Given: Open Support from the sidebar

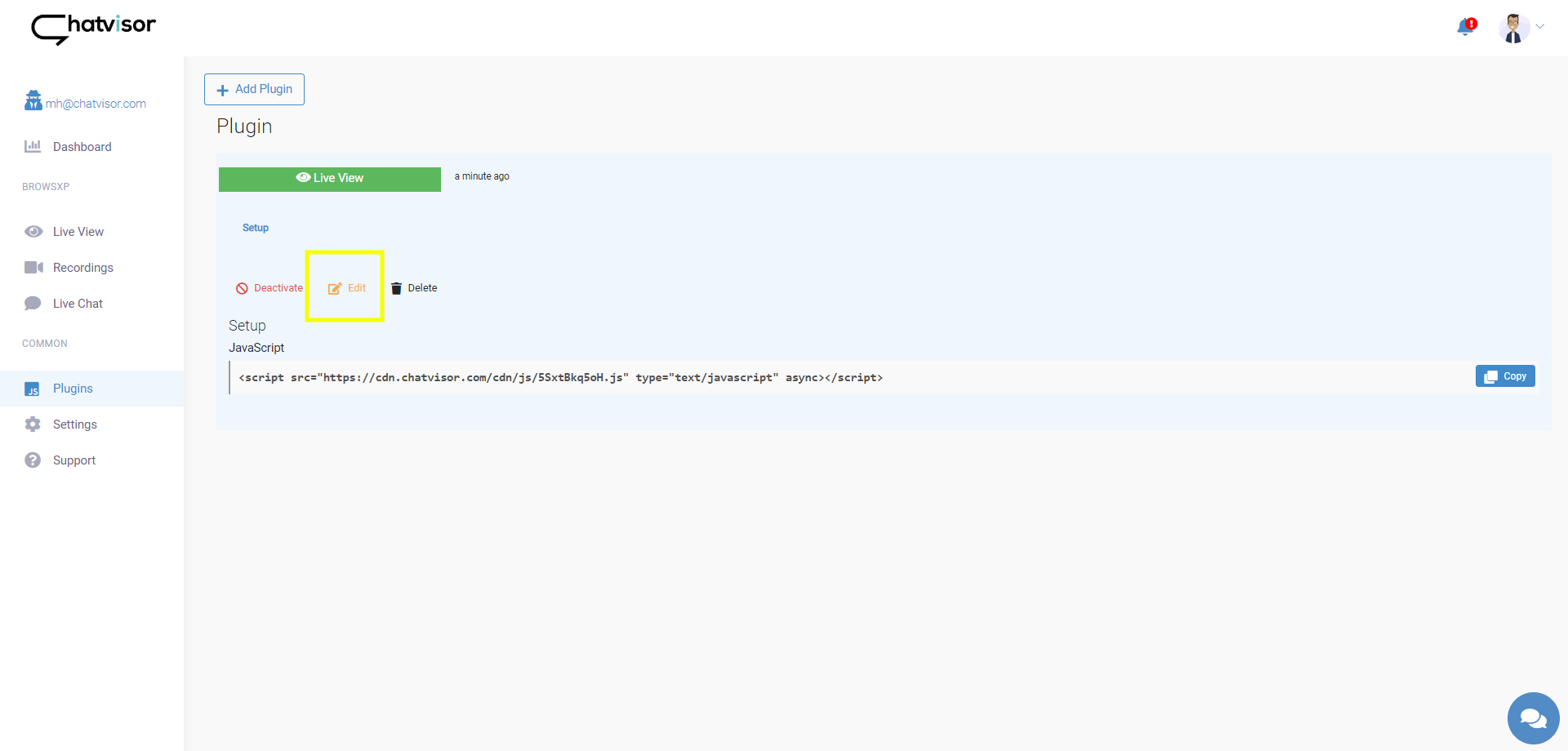Looking at the screenshot, I should tap(74, 460).
